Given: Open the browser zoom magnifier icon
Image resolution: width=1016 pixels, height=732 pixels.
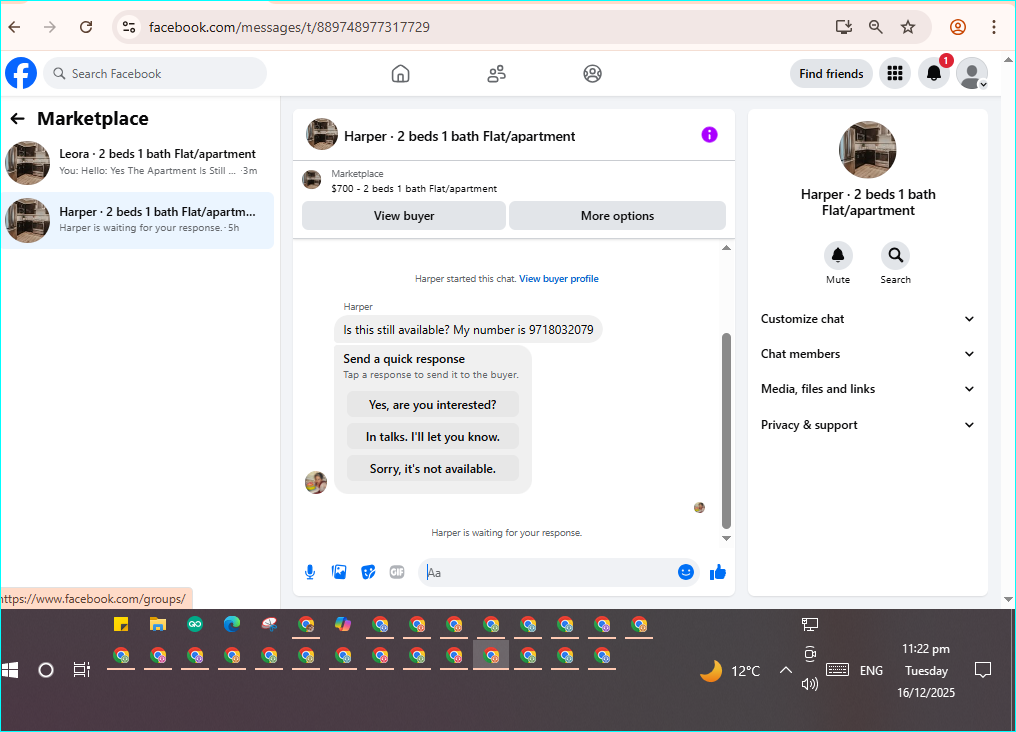Looking at the screenshot, I should (875, 27).
